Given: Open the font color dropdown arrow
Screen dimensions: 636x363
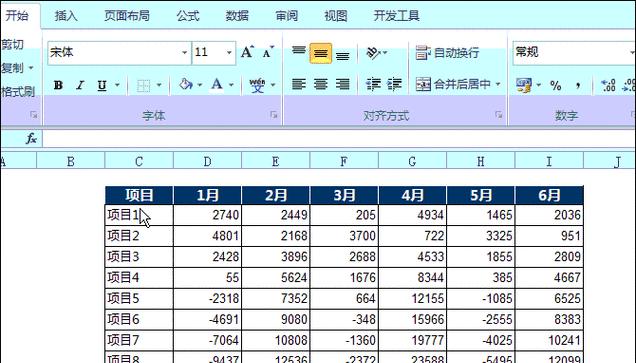Looking at the screenshot, I should point(231,85).
